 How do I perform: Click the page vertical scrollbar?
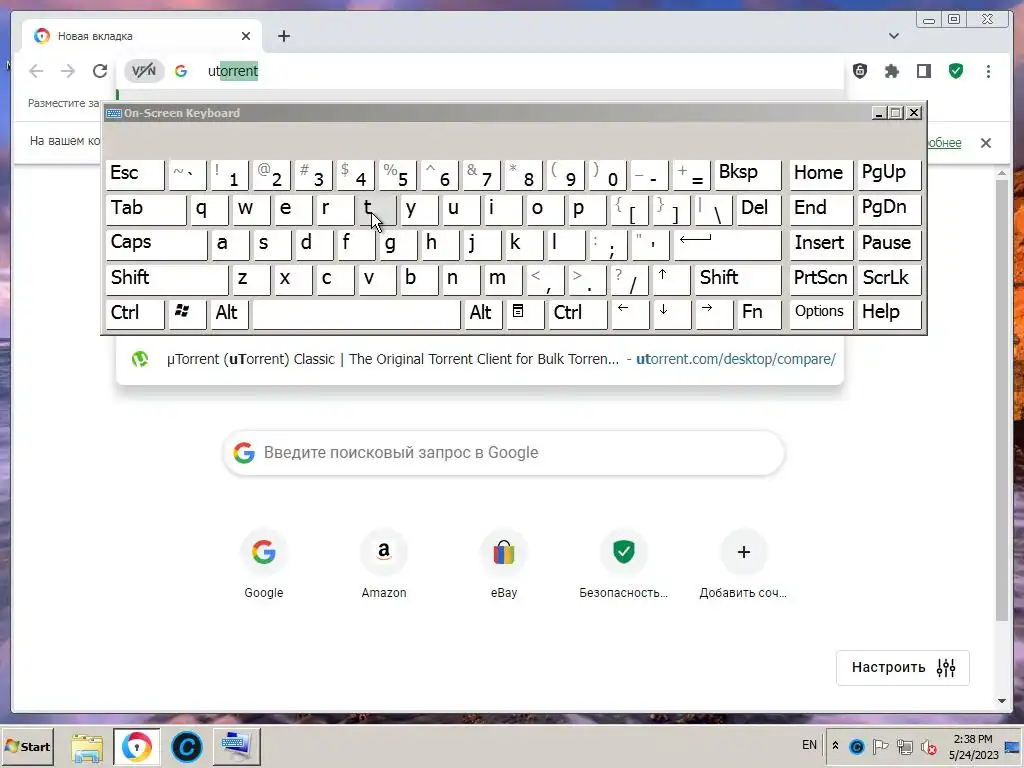coord(1001,400)
